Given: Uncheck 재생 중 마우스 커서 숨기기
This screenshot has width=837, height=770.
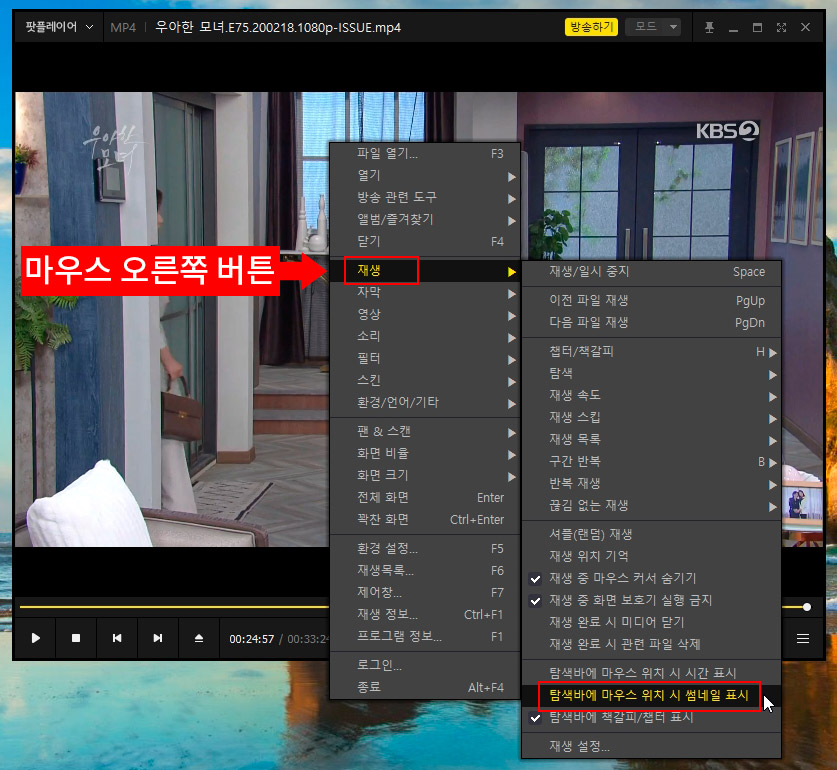Looking at the screenshot, I should pyautogui.click(x=651, y=578).
